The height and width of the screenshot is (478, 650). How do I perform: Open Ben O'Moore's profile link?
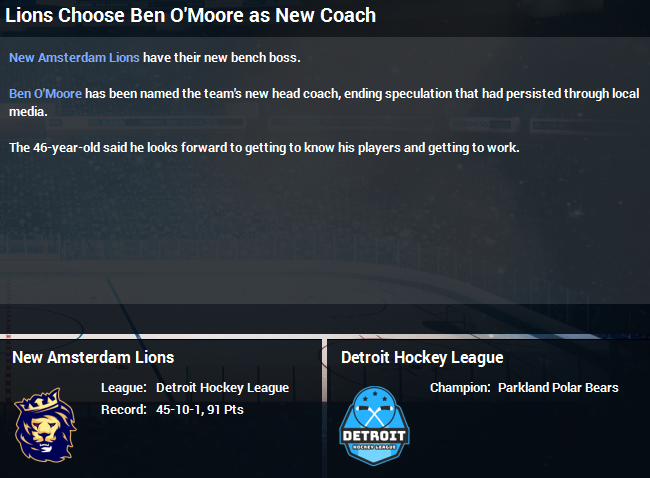pos(46,93)
